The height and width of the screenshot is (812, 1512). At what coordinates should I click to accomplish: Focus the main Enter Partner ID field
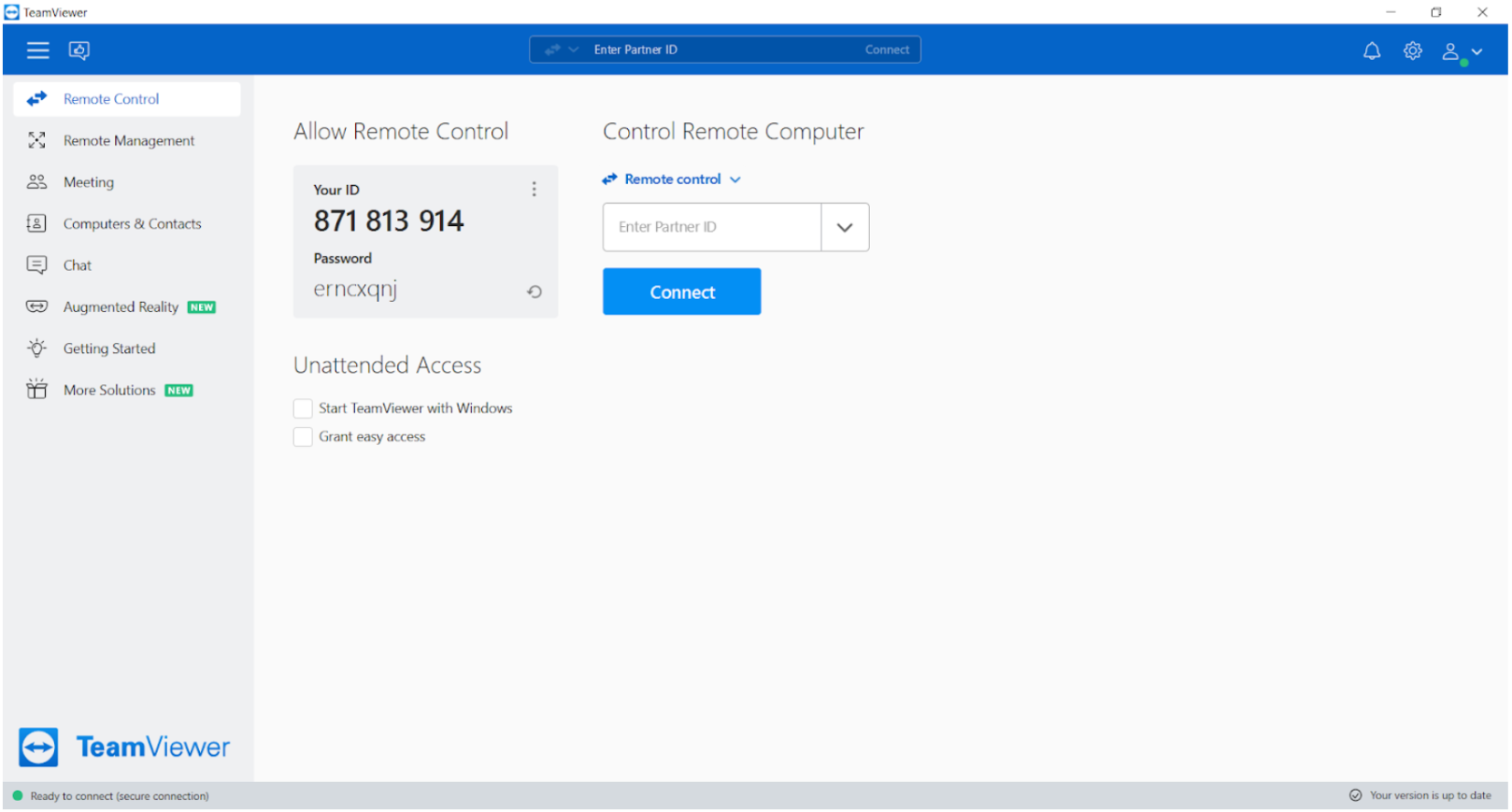(x=711, y=228)
